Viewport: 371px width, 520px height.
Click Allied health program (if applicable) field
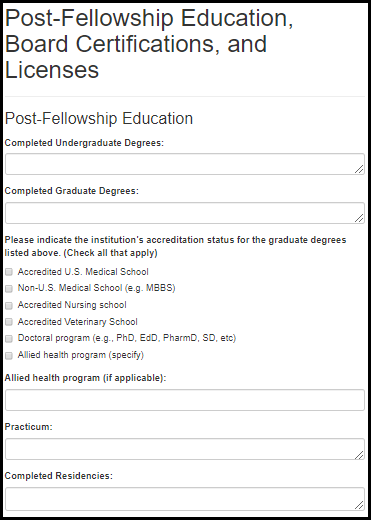(x=185, y=400)
